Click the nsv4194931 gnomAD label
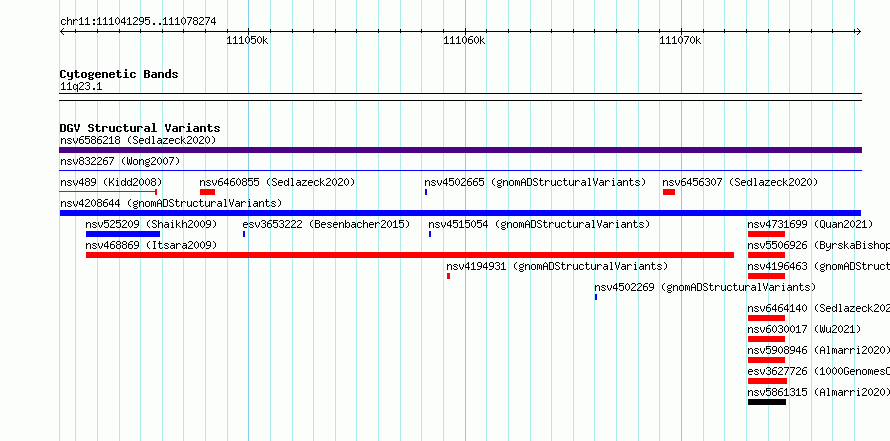Viewport: 890px width, 441px height. (x=557, y=266)
